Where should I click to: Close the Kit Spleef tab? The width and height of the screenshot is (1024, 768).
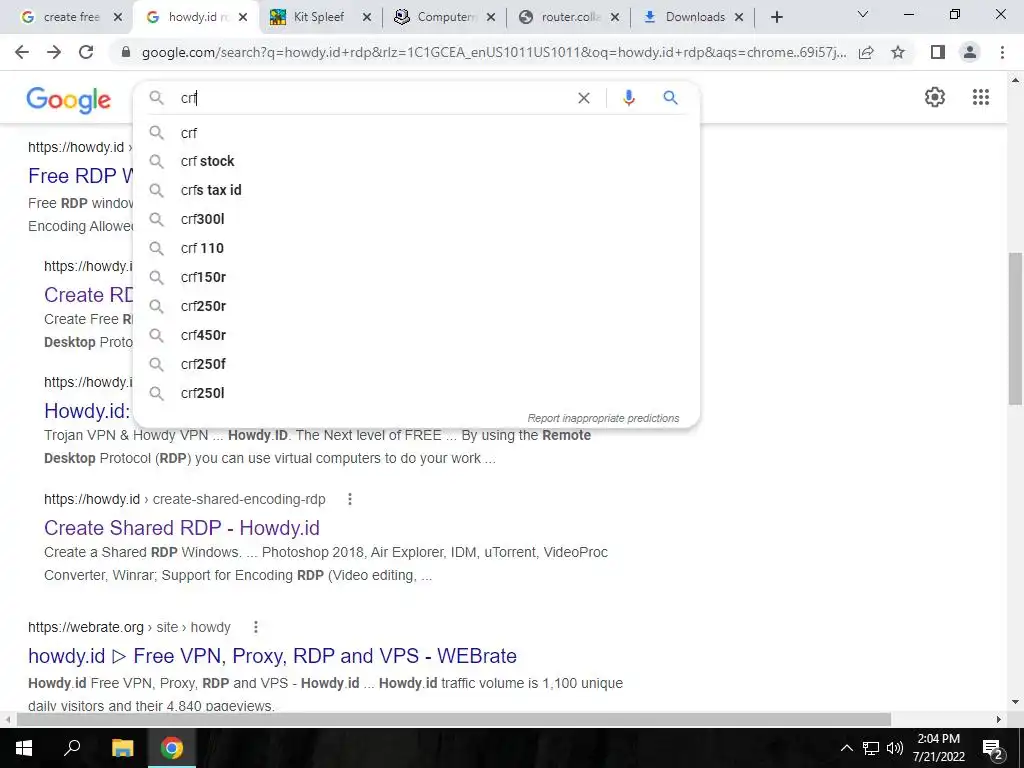tap(367, 18)
